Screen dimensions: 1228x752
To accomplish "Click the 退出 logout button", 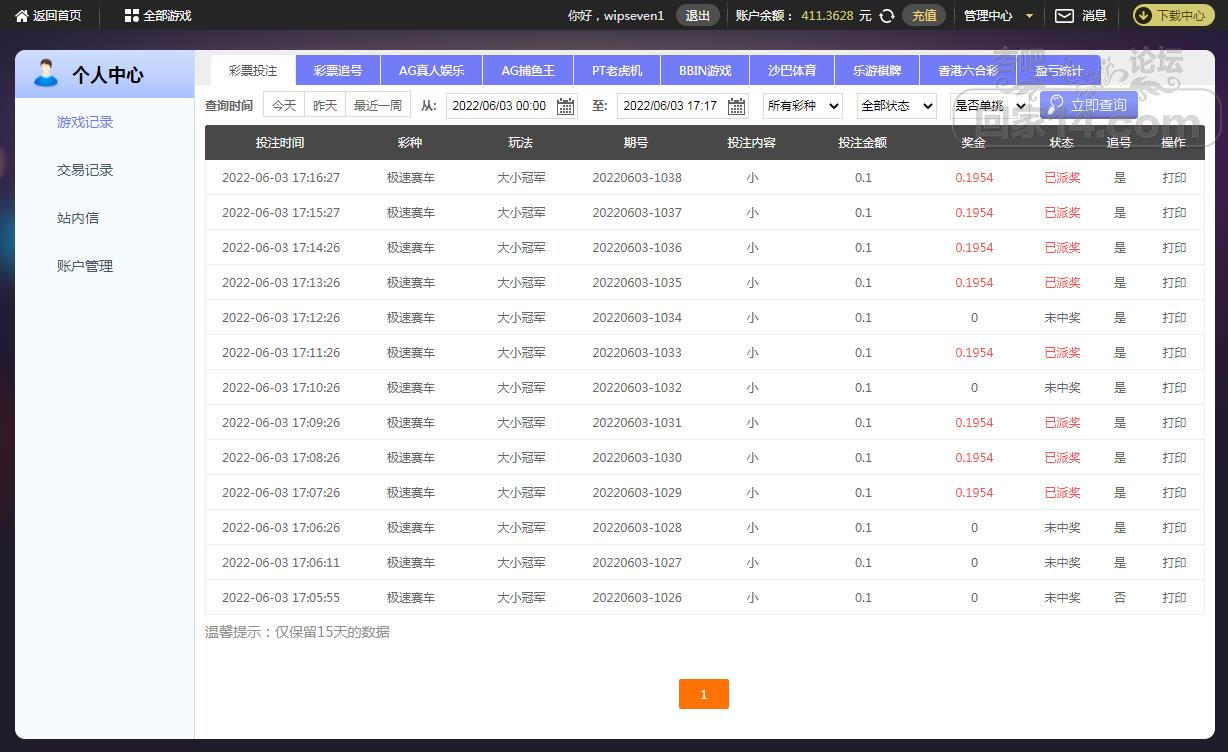I will [698, 16].
